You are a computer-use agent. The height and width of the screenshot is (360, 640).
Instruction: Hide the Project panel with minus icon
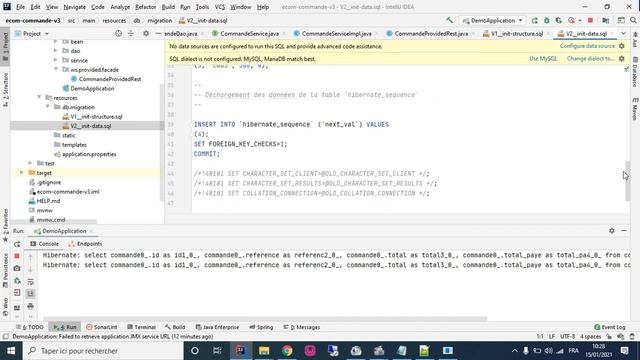[x=158, y=33]
